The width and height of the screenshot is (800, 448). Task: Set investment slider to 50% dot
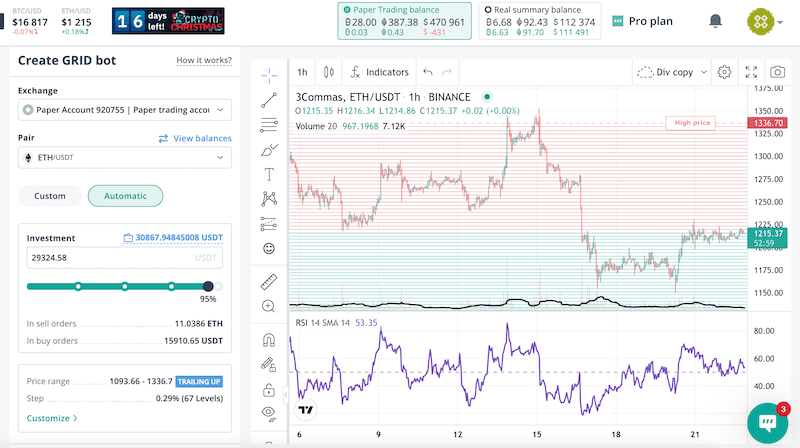click(x=125, y=286)
